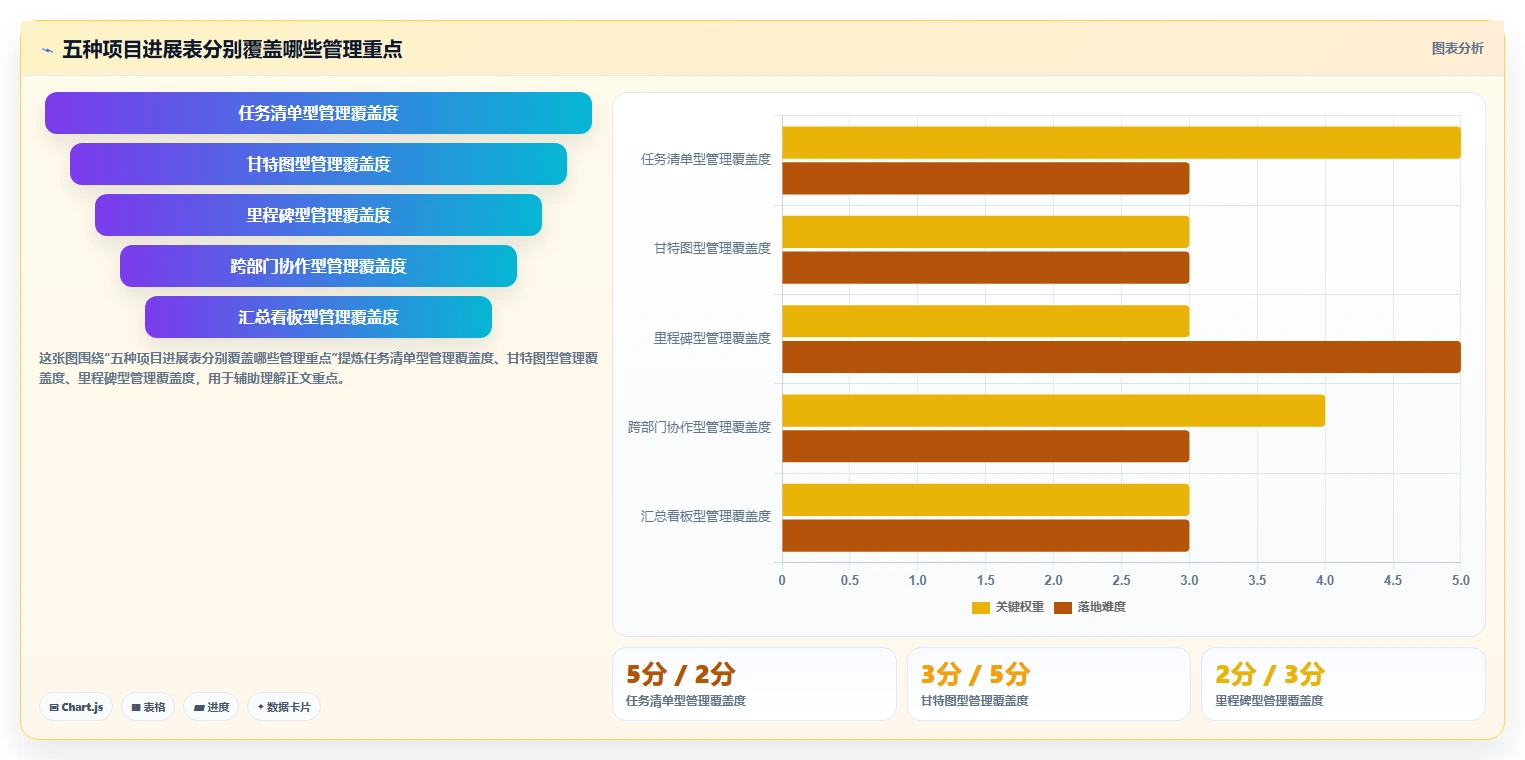Click 落地难度 bar for 甘特图型管理覆盖度
Image resolution: width=1525 pixels, height=760 pixels.
point(985,267)
